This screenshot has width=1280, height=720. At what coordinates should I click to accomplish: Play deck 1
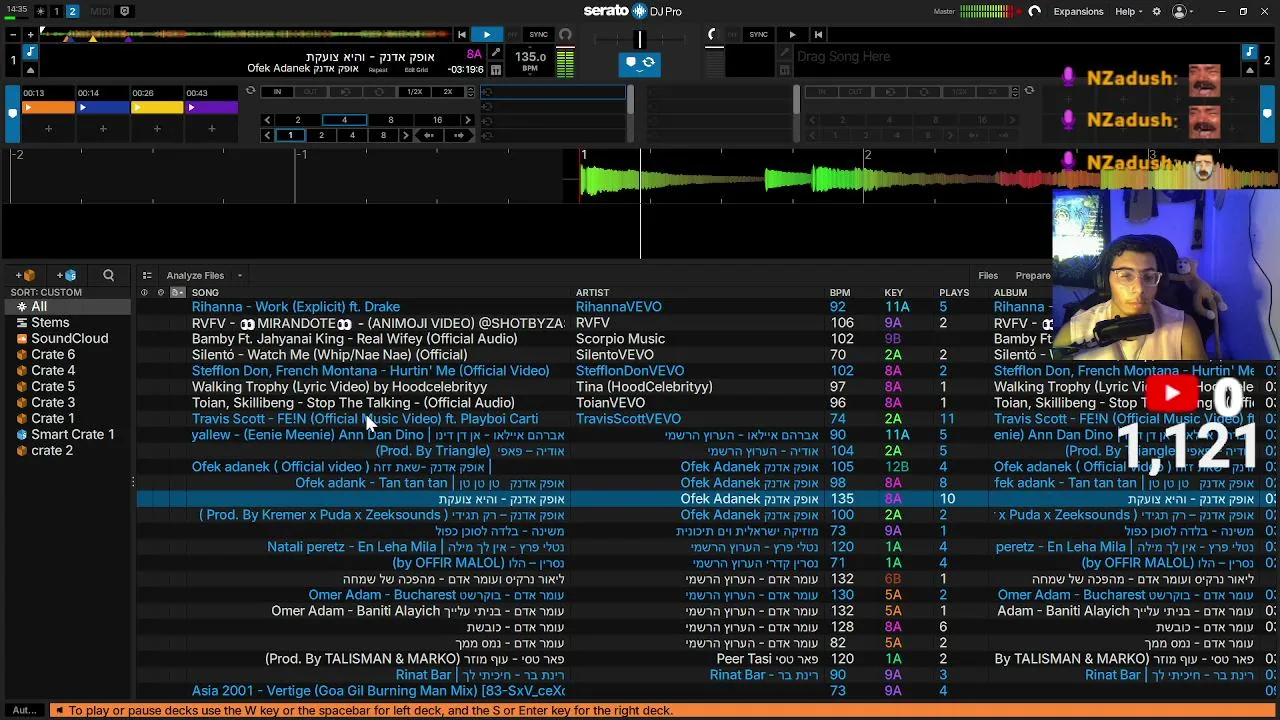[x=487, y=35]
